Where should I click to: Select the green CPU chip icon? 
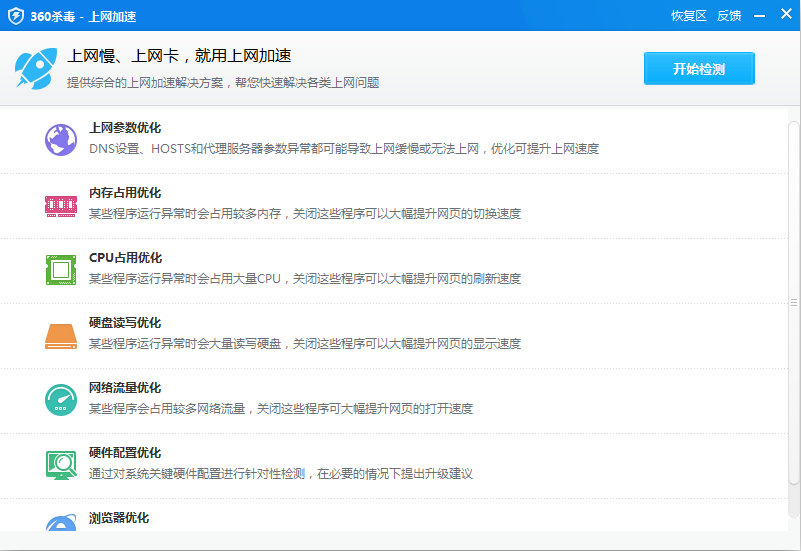[60, 270]
